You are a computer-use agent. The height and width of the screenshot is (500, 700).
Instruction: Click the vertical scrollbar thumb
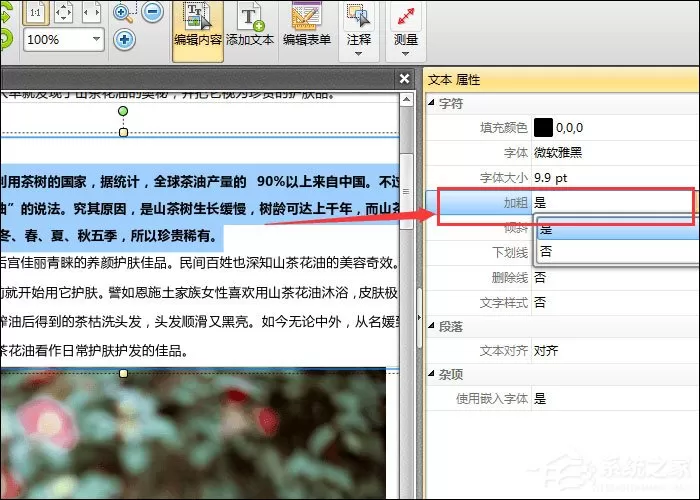coord(406,192)
